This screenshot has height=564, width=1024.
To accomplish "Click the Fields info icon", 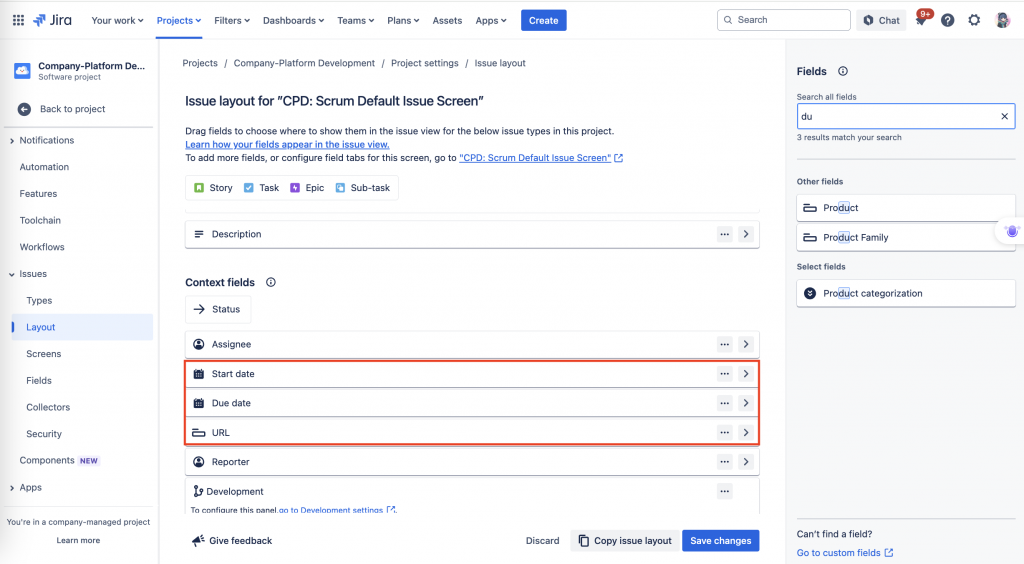I will pos(843,71).
